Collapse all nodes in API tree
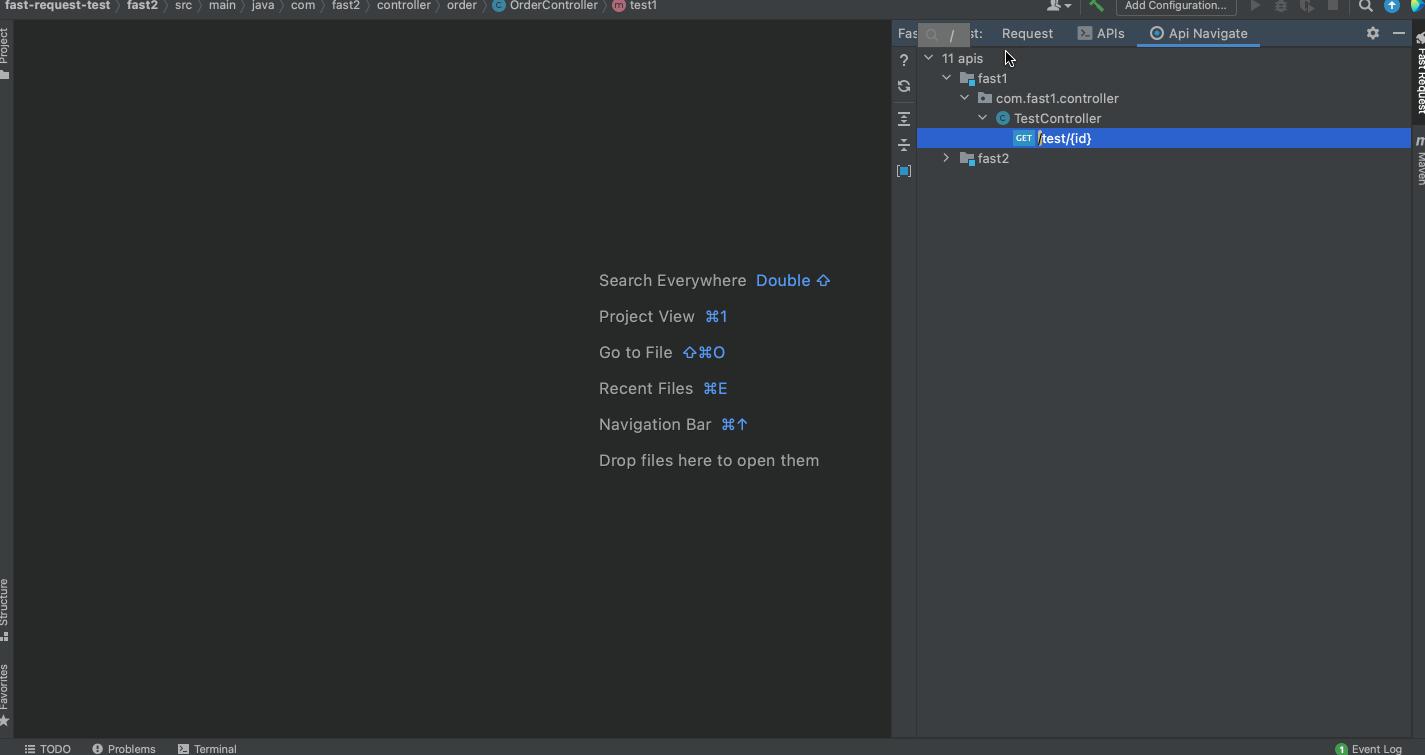The width and height of the screenshot is (1425, 755). click(x=904, y=145)
